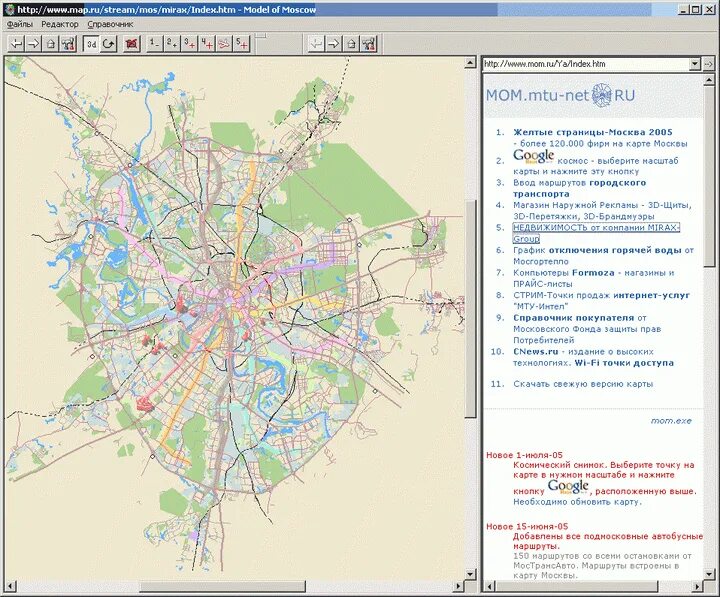Open Компьютеры Formoza link

(593, 278)
